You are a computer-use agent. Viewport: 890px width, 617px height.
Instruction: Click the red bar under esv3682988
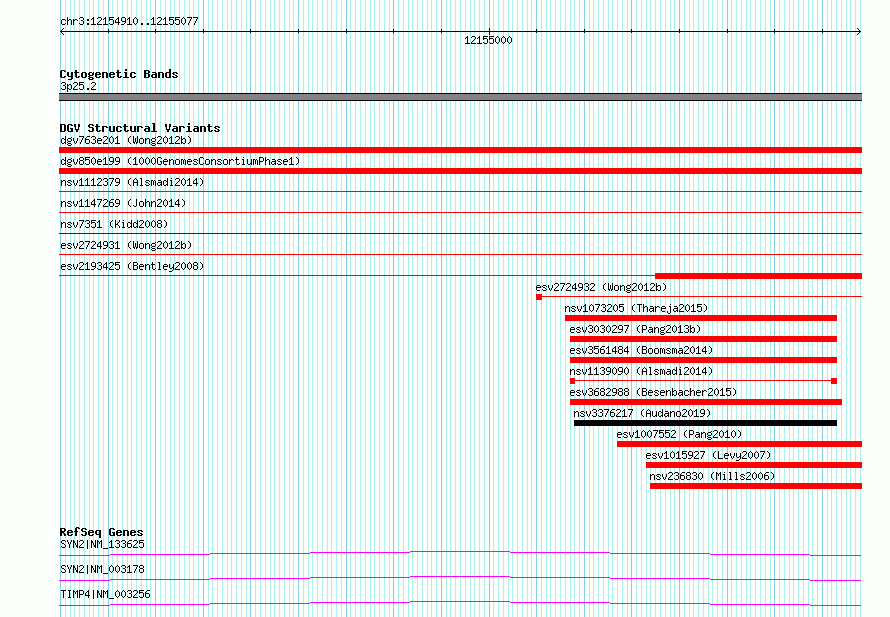[706, 402]
